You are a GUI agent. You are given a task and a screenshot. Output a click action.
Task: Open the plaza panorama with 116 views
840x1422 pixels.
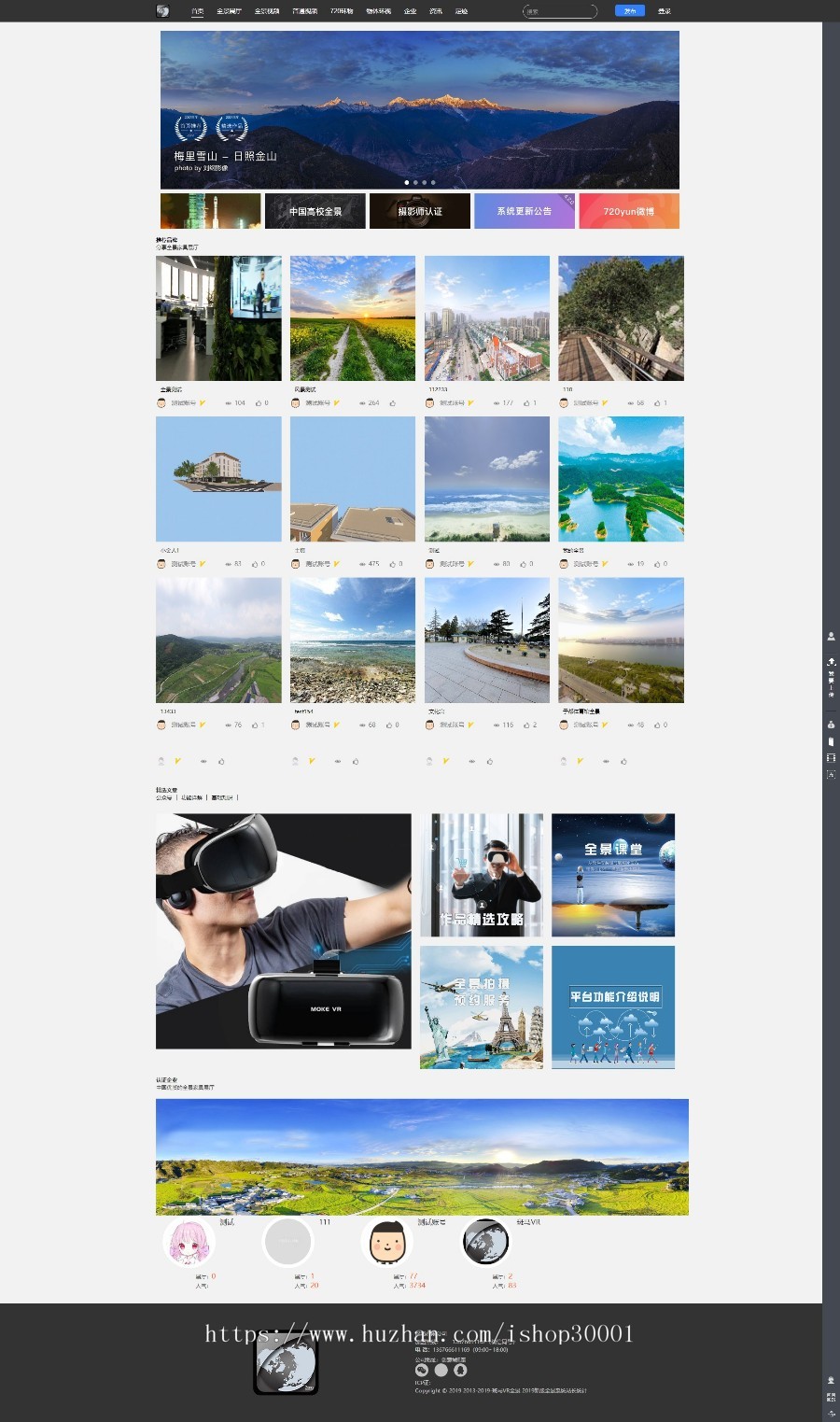pos(487,640)
